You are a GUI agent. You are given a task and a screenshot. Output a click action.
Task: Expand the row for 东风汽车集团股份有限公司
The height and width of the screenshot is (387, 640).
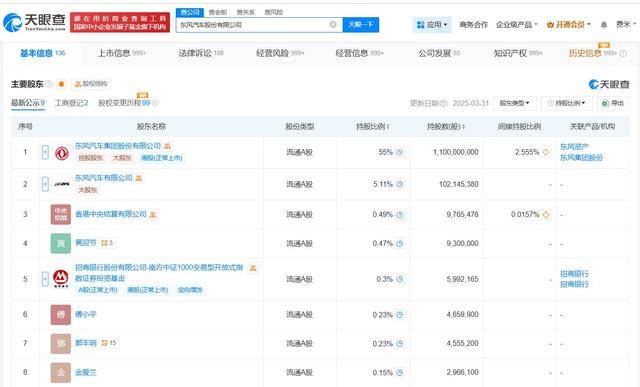click(x=45, y=152)
